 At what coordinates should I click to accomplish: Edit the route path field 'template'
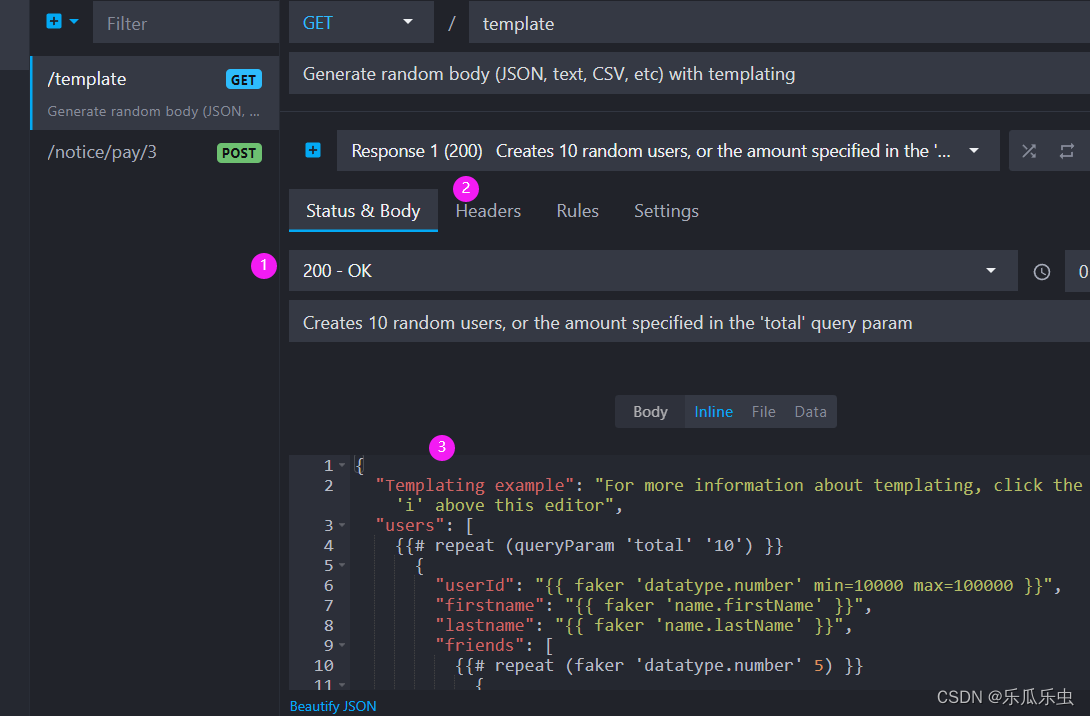pyautogui.click(x=779, y=23)
